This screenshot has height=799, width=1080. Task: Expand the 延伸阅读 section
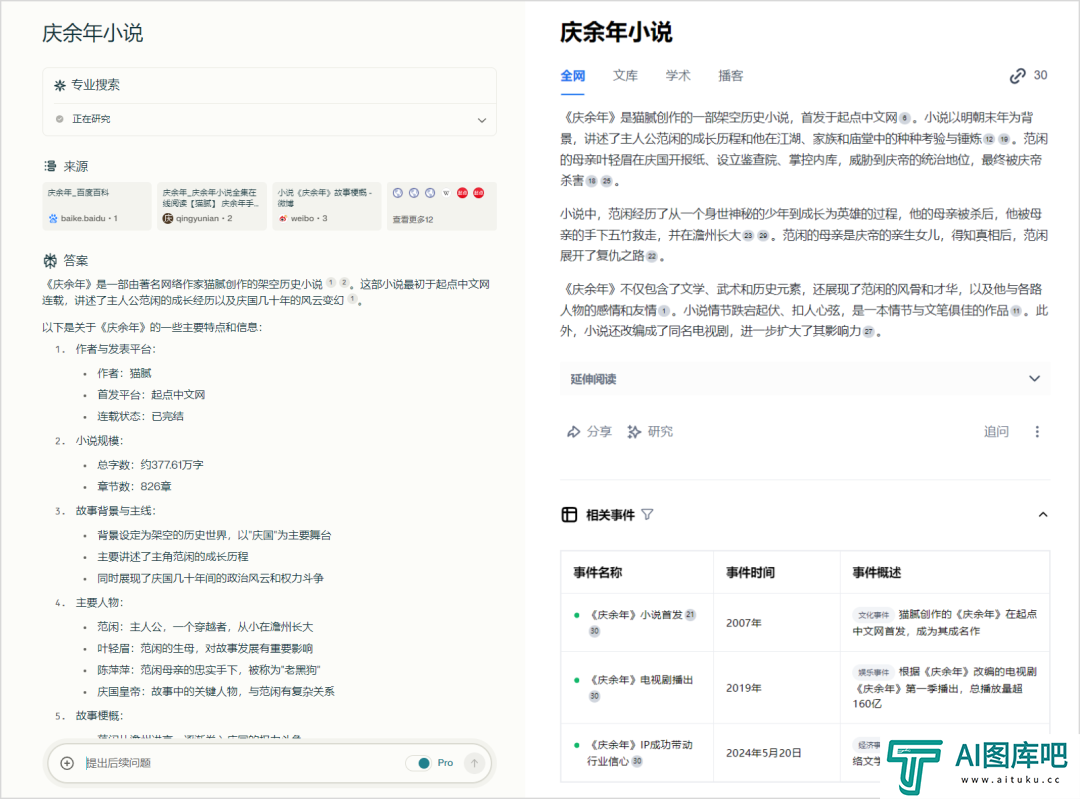tap(1034, 379)
